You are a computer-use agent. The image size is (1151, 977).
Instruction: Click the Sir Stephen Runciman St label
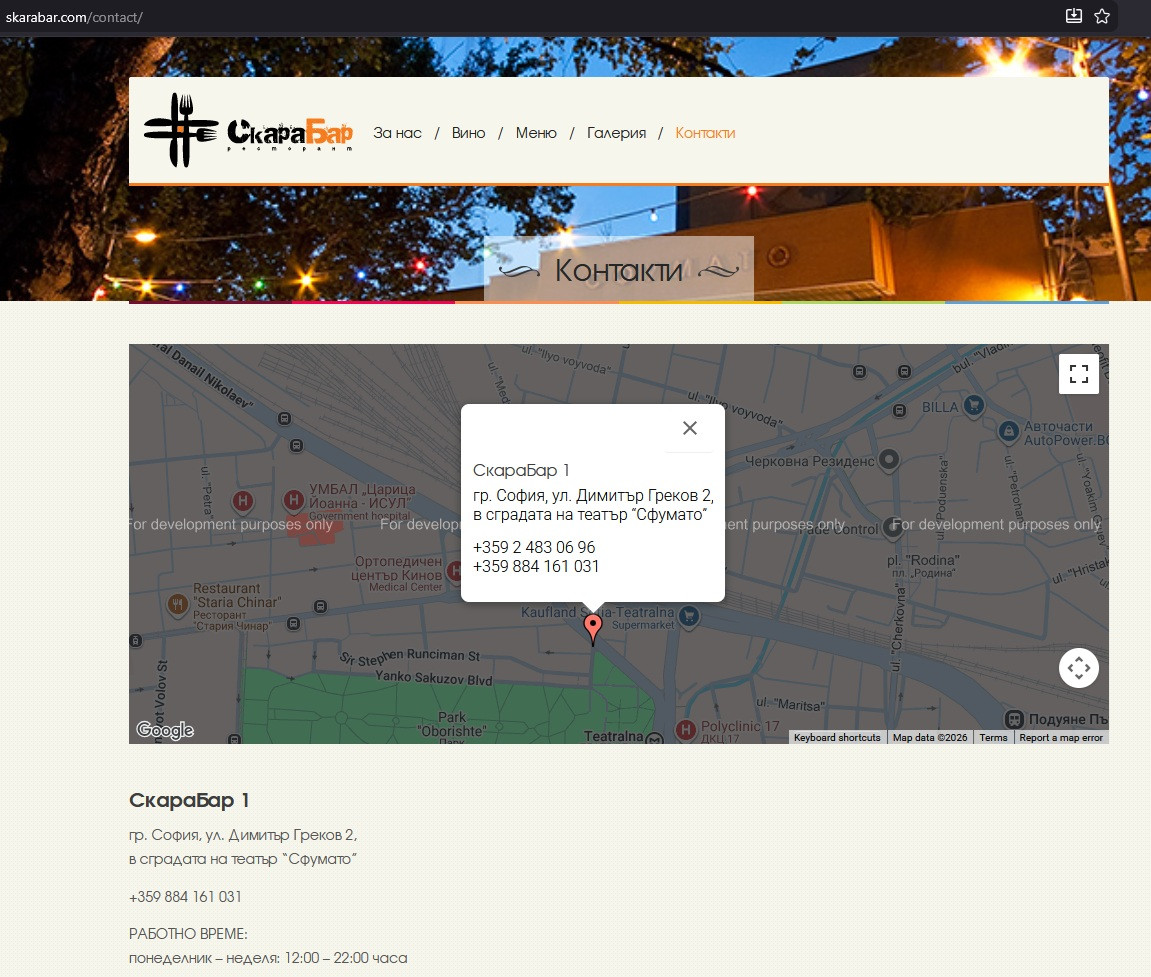tap(410, 656)
